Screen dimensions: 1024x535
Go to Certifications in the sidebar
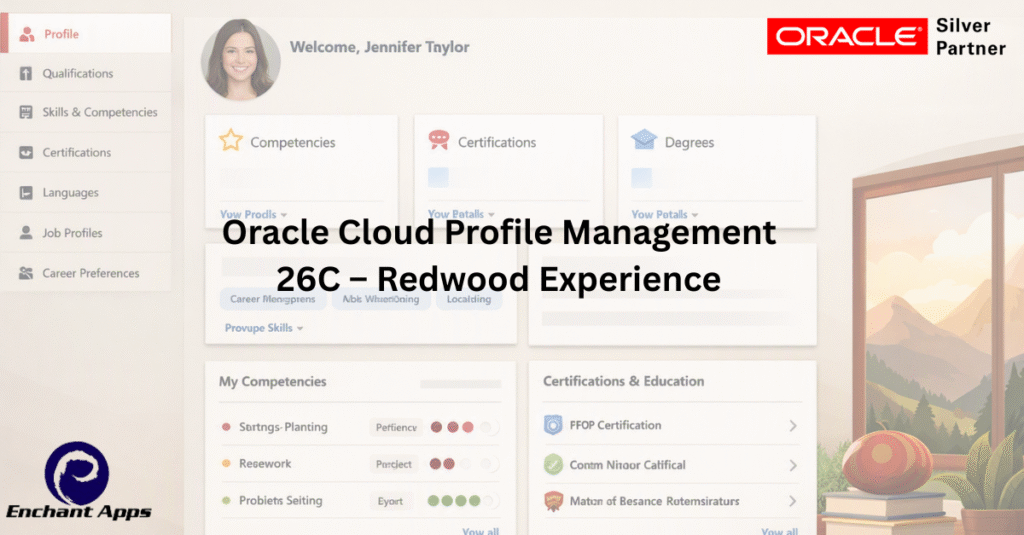[86, 152]
